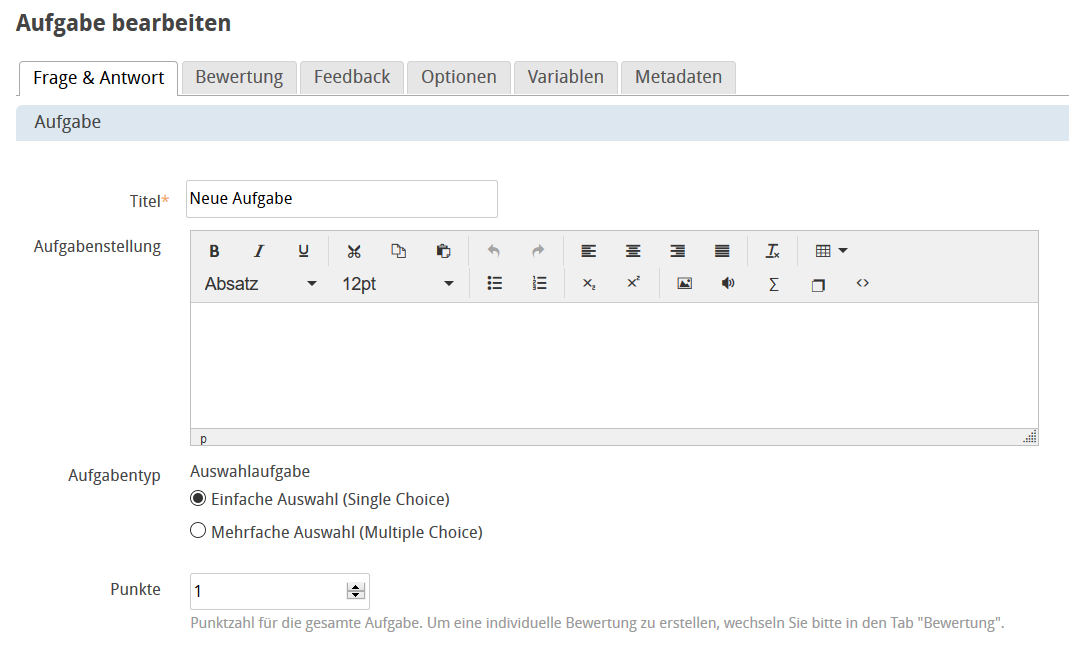1069x654 pixels.
Task: Insert an audio file using the speaker icon
Action: 727,284
